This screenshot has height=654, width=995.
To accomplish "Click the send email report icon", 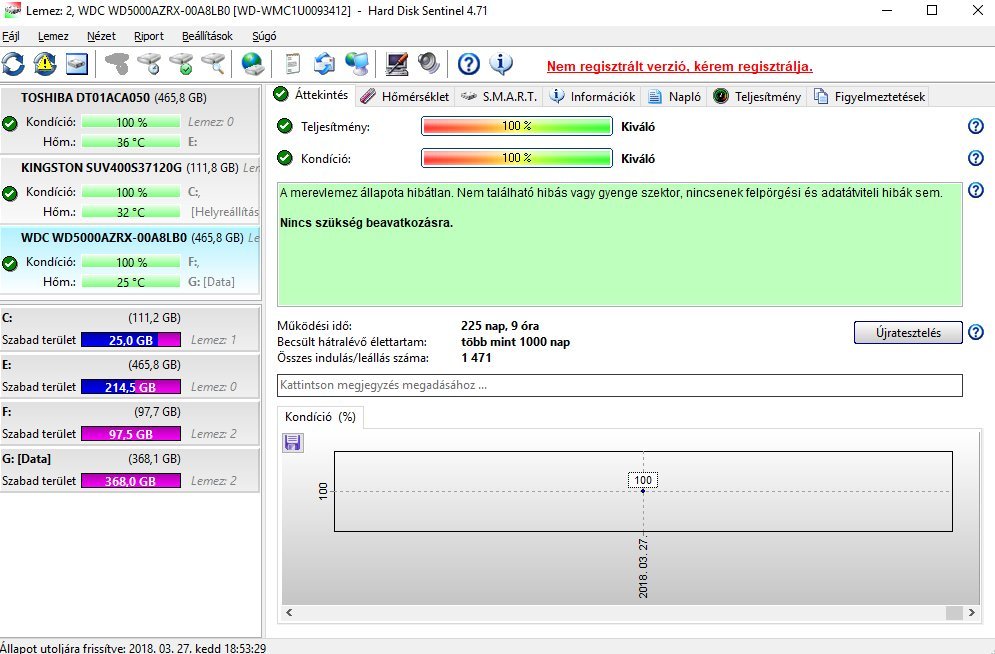I will coord(324,63).
